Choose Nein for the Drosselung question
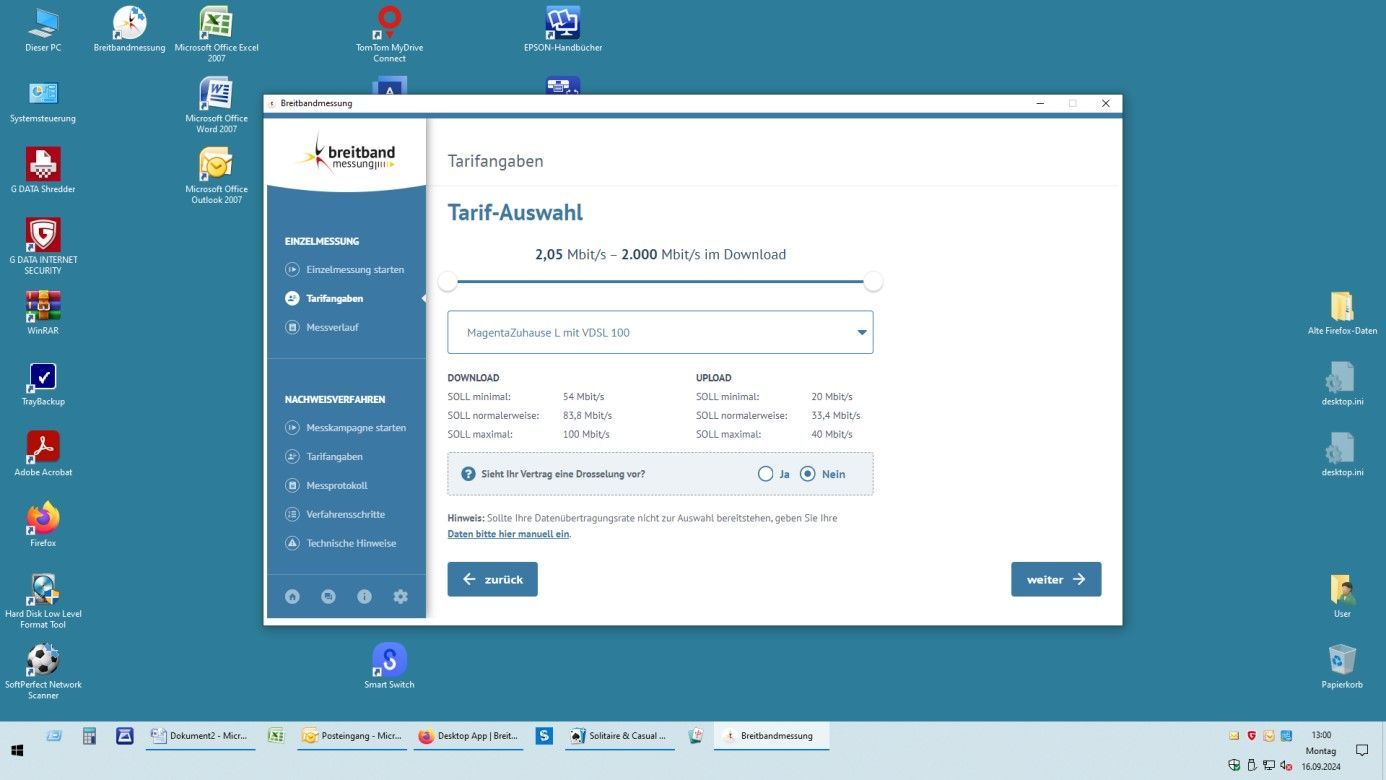Image resolution: width=1386 pixels, height=780 pixels. tap(808, 474)
